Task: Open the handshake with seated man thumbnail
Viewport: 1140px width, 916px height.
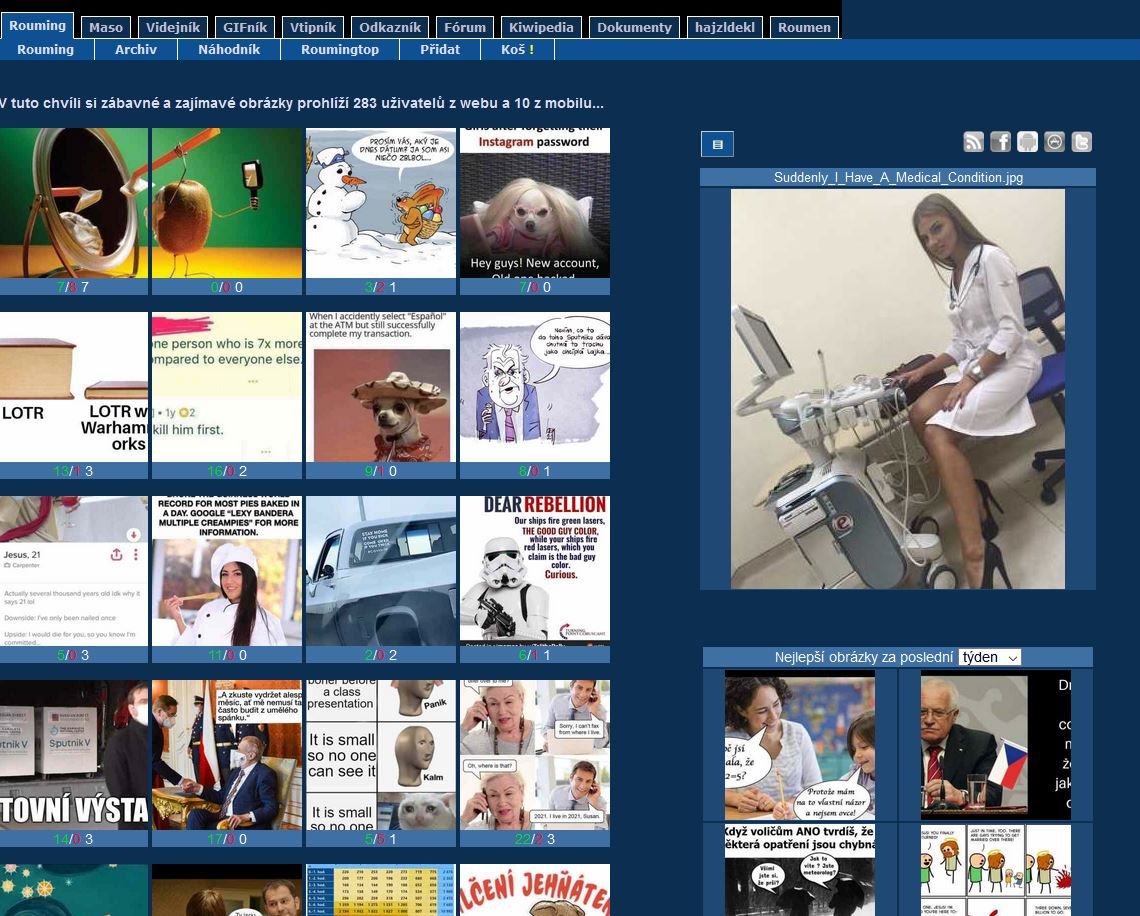Action: tap(227, 755)
